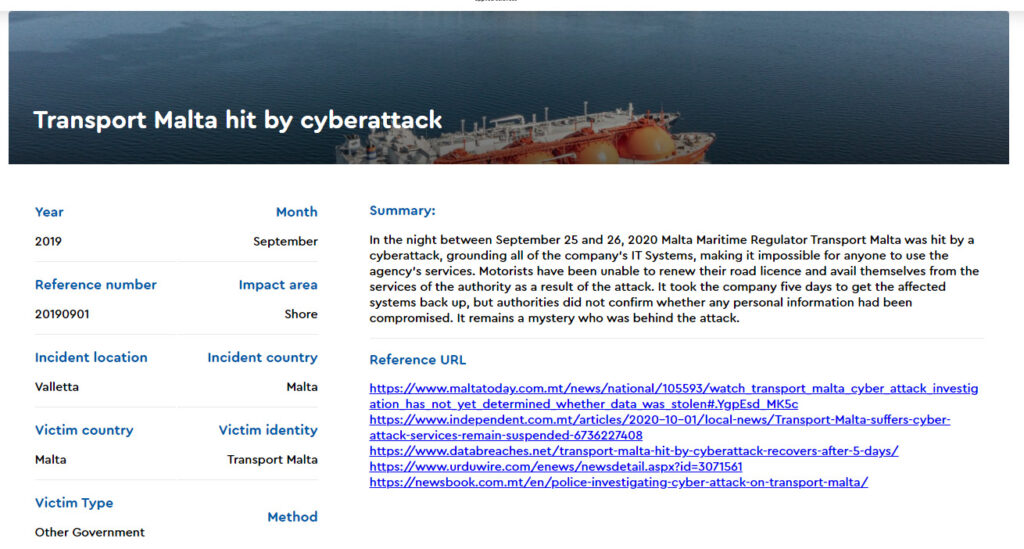Click inside the summary paragraph text
Image resolution: width=1024 pixels, height=549 pixels.
pos(674,279)
